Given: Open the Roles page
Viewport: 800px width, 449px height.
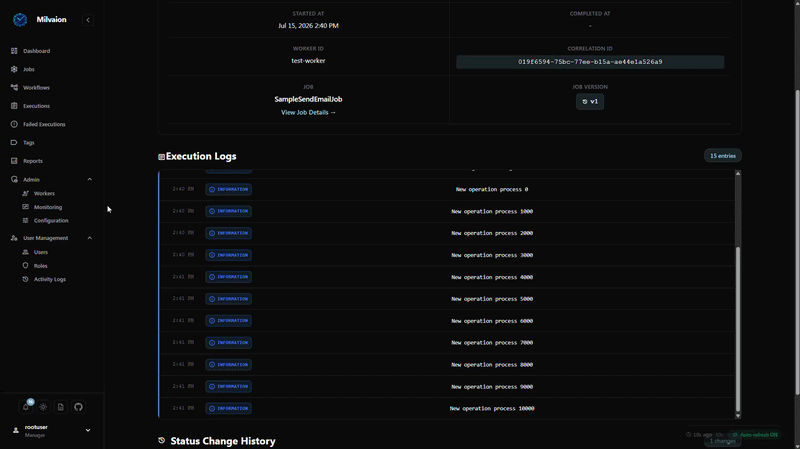Looking at the screenshot, I should (x=40, y=266).
